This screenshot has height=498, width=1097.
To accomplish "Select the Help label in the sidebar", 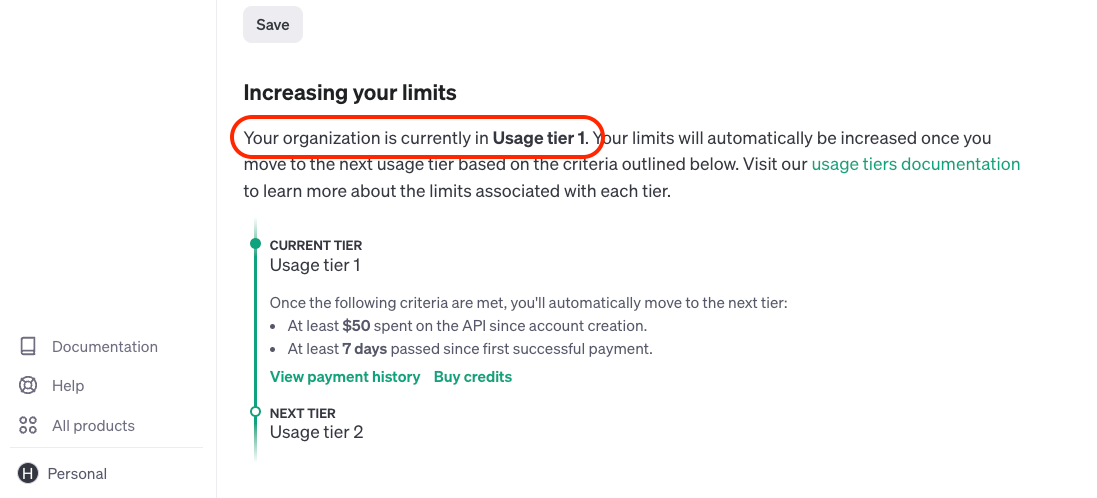I will coord(68,386).
